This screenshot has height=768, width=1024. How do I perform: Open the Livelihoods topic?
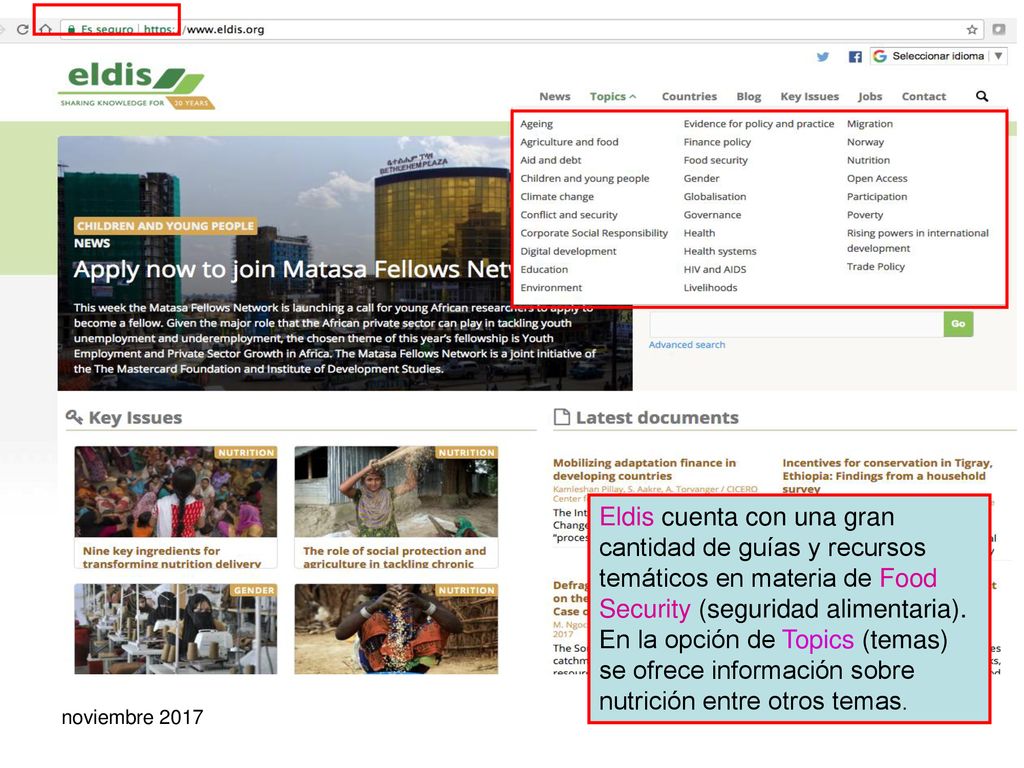(x=710, y=288)
